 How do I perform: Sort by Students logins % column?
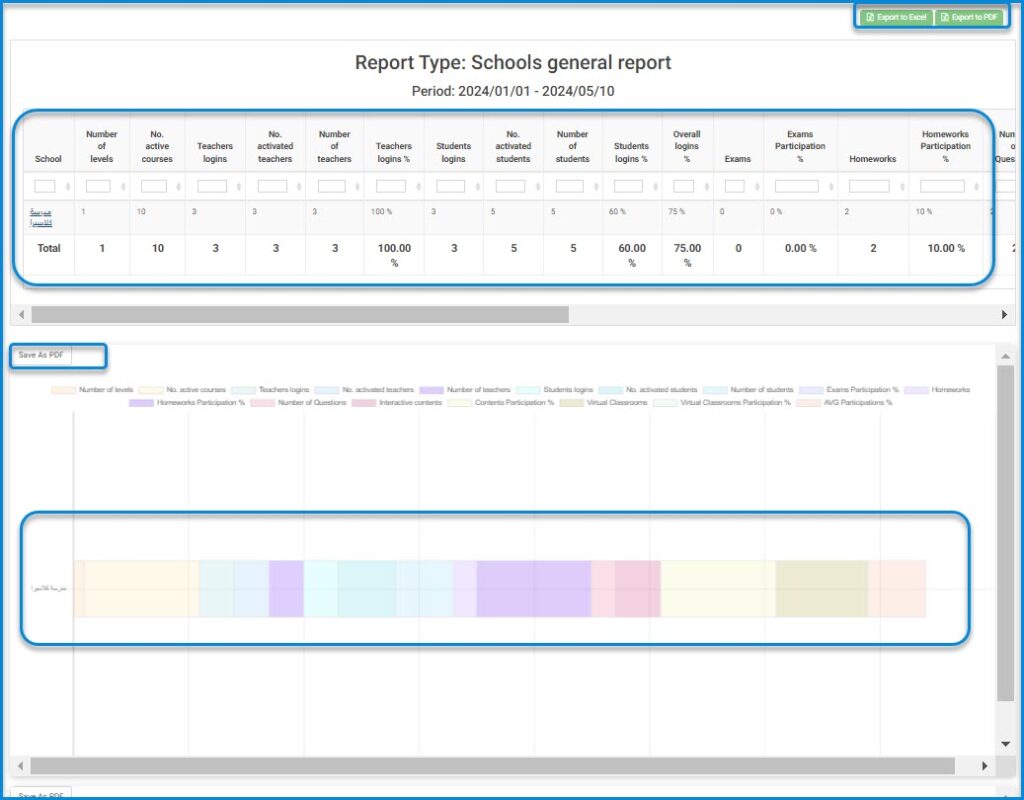point(656,187)
